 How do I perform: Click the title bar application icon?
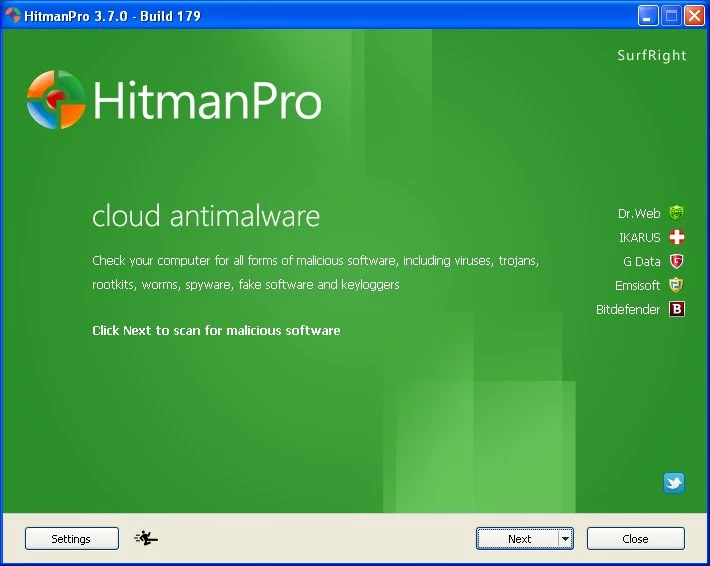(13, 14)
